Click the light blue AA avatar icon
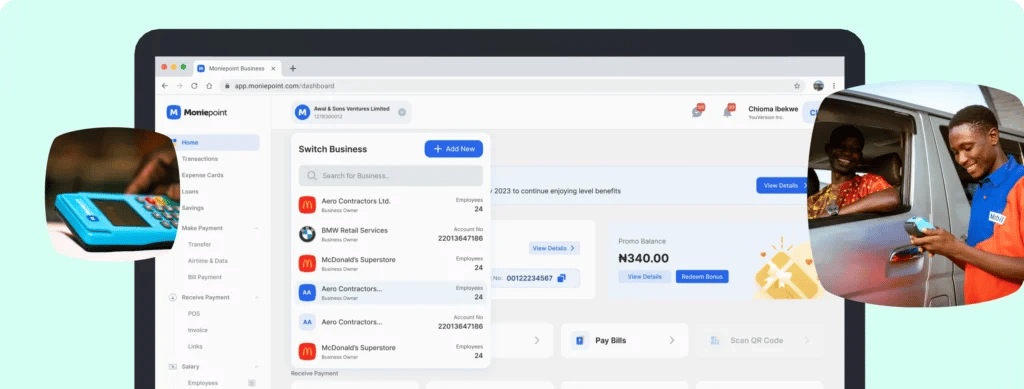The image size is (1024, 389). point(307,322)
